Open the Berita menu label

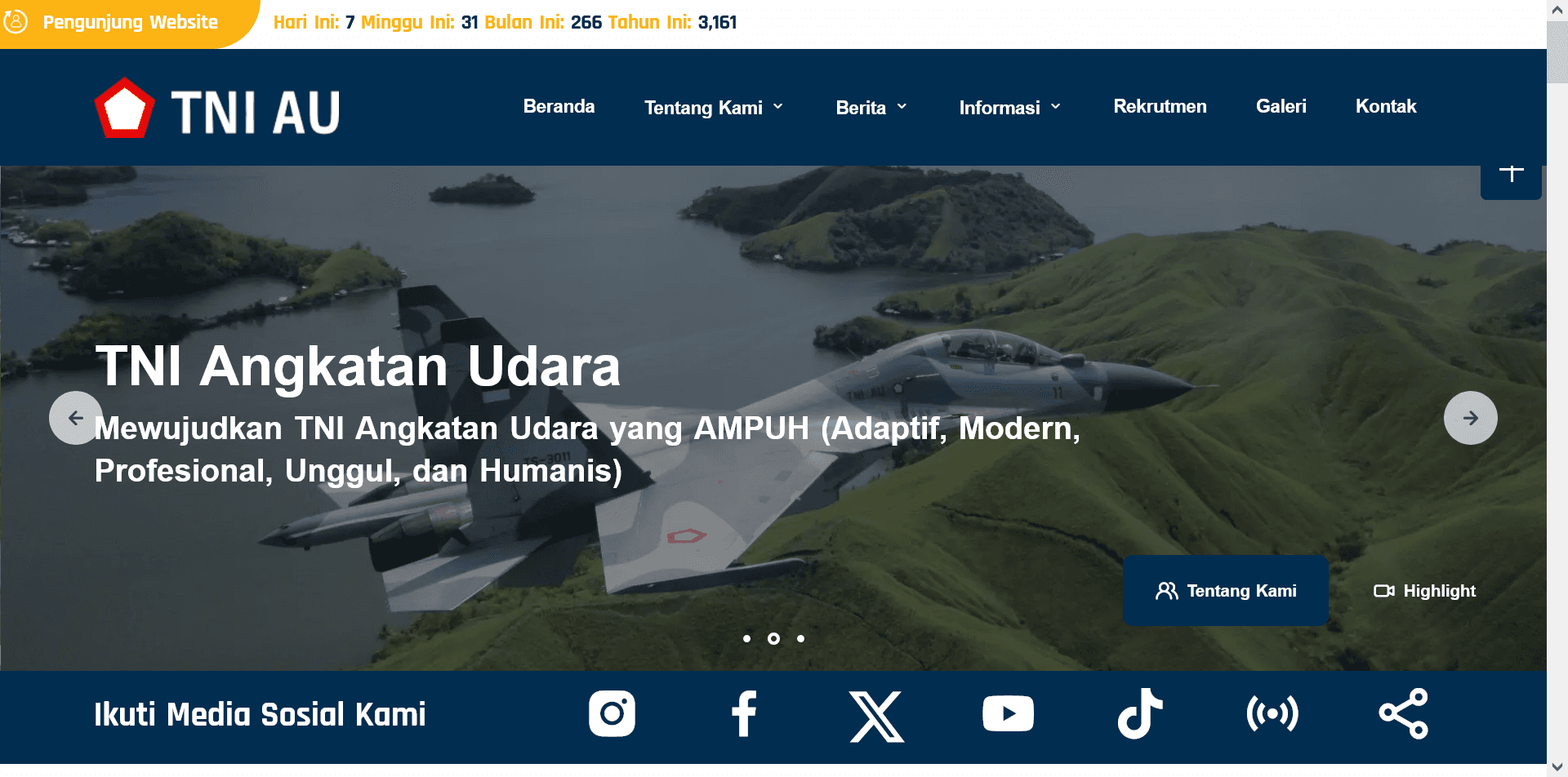point(861,107)
